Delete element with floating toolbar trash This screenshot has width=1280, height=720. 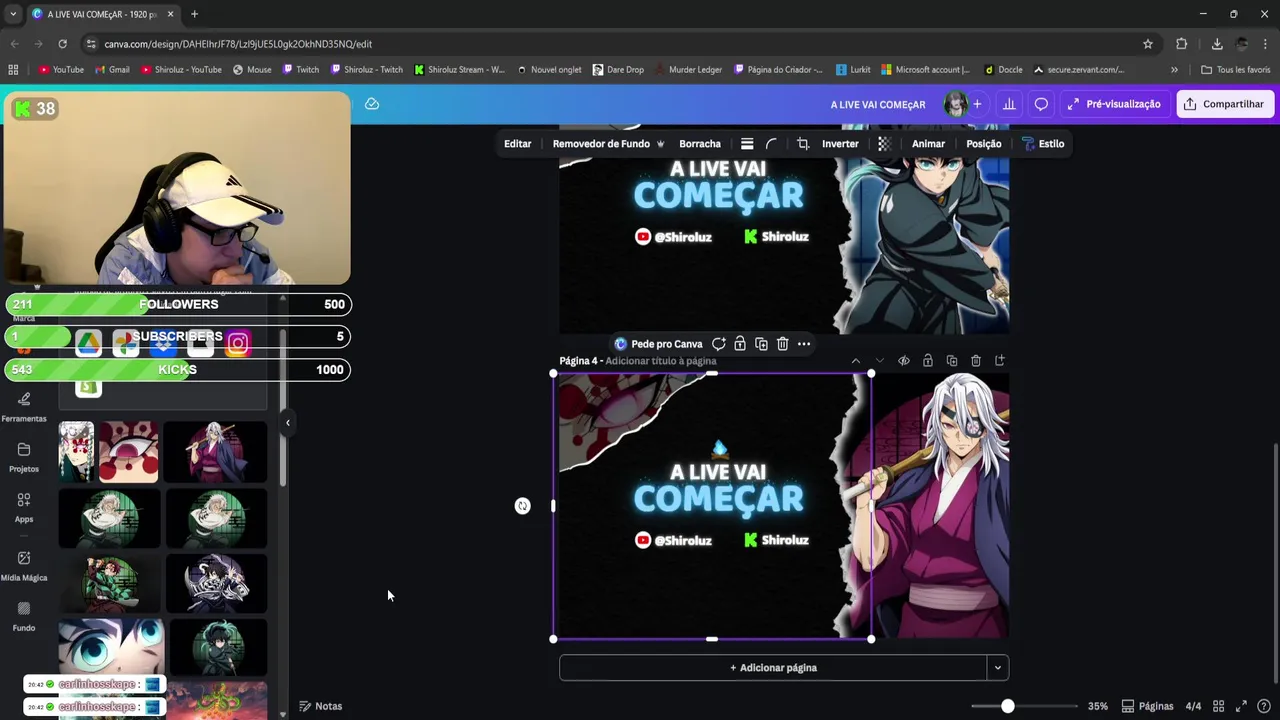(x=782, y=344)
